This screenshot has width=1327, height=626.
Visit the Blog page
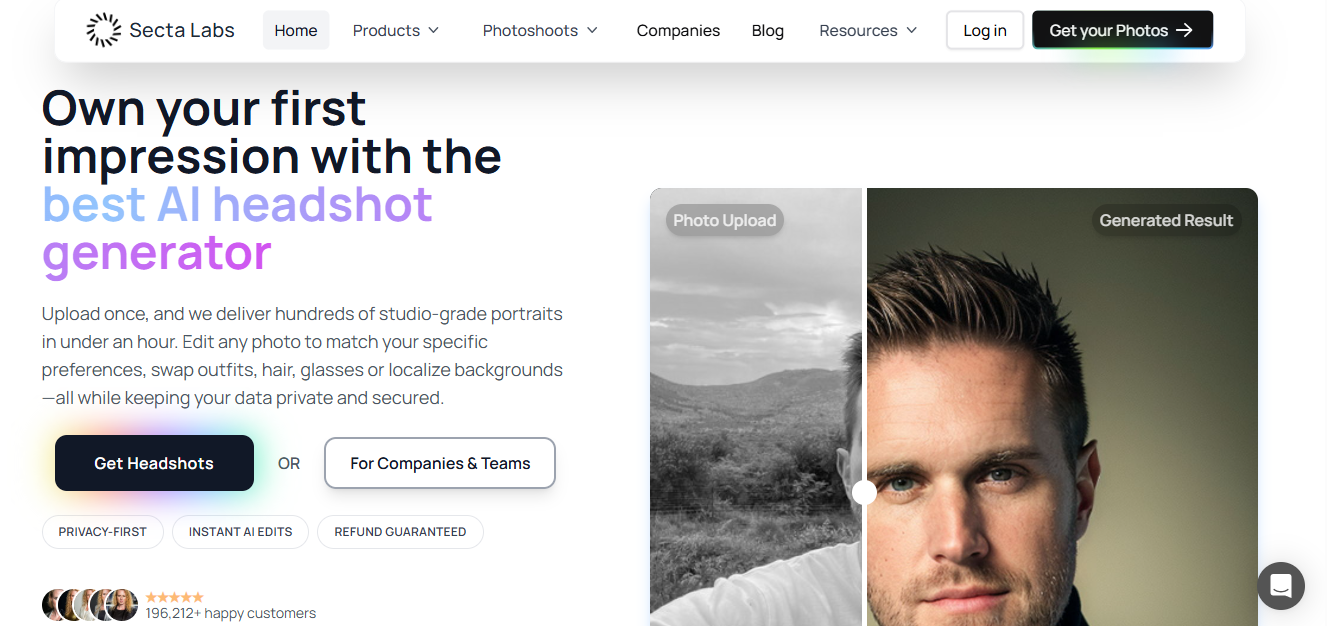[768, 30]
